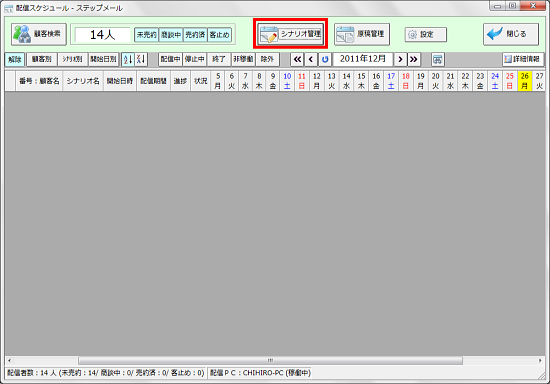550x384 pixels.
Task: Jump back with double left arrows
Action: (x=297, y=59)
